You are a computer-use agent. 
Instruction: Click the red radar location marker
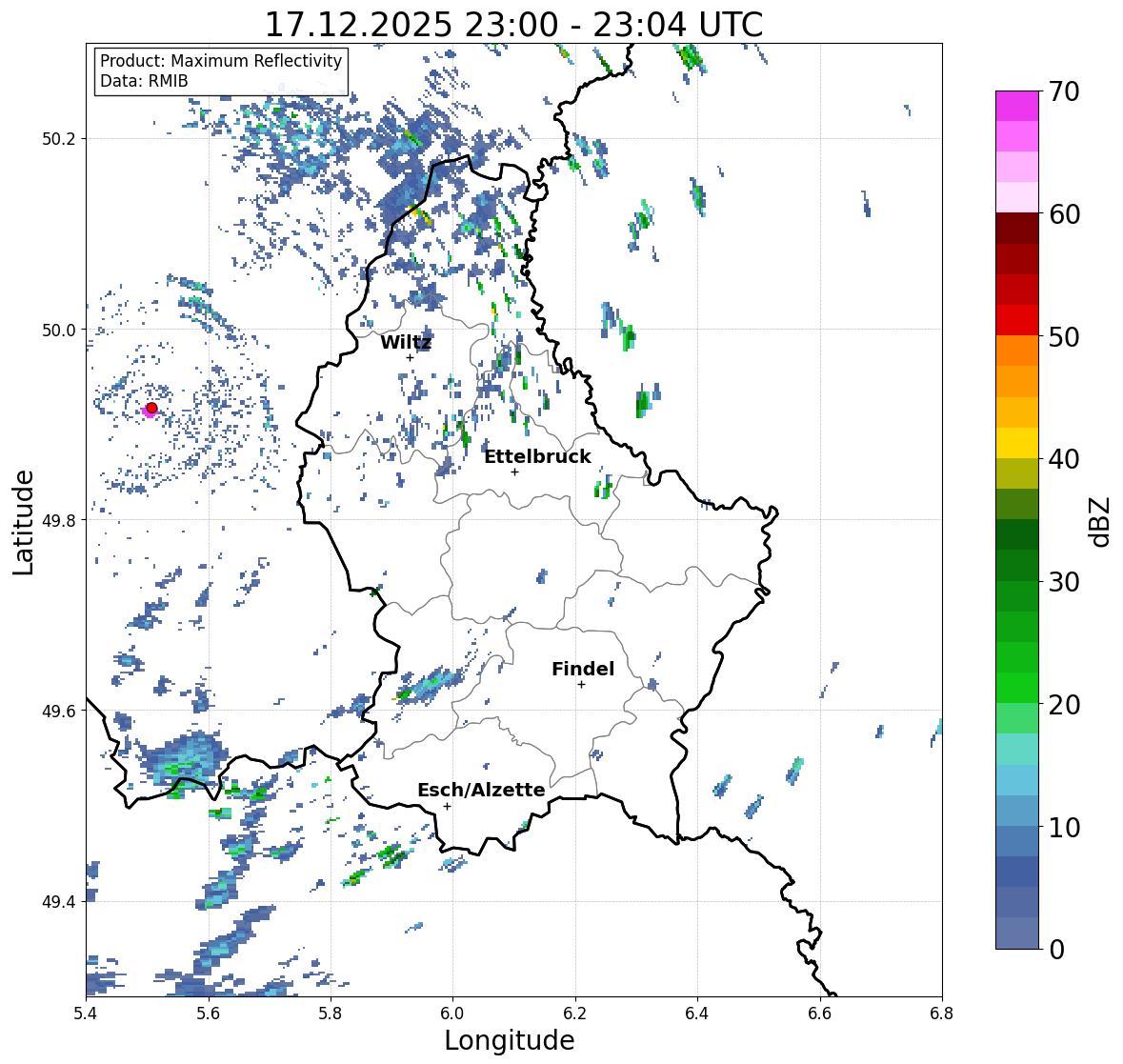(x=151, y=408)
